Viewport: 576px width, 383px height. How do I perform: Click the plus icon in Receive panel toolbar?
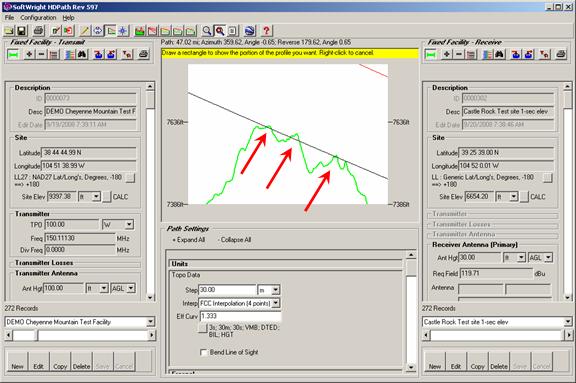[x=446, y=55]
